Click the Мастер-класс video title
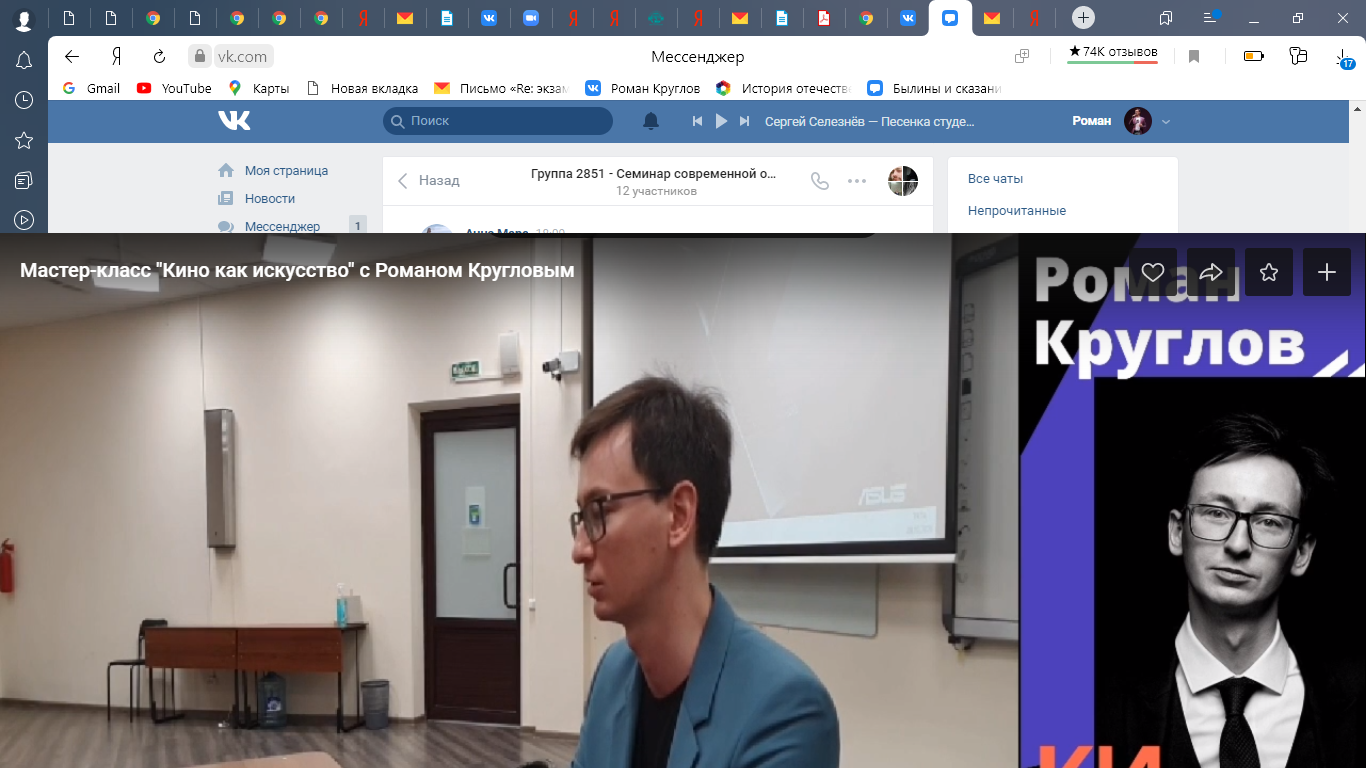 (x=297, y=270)
